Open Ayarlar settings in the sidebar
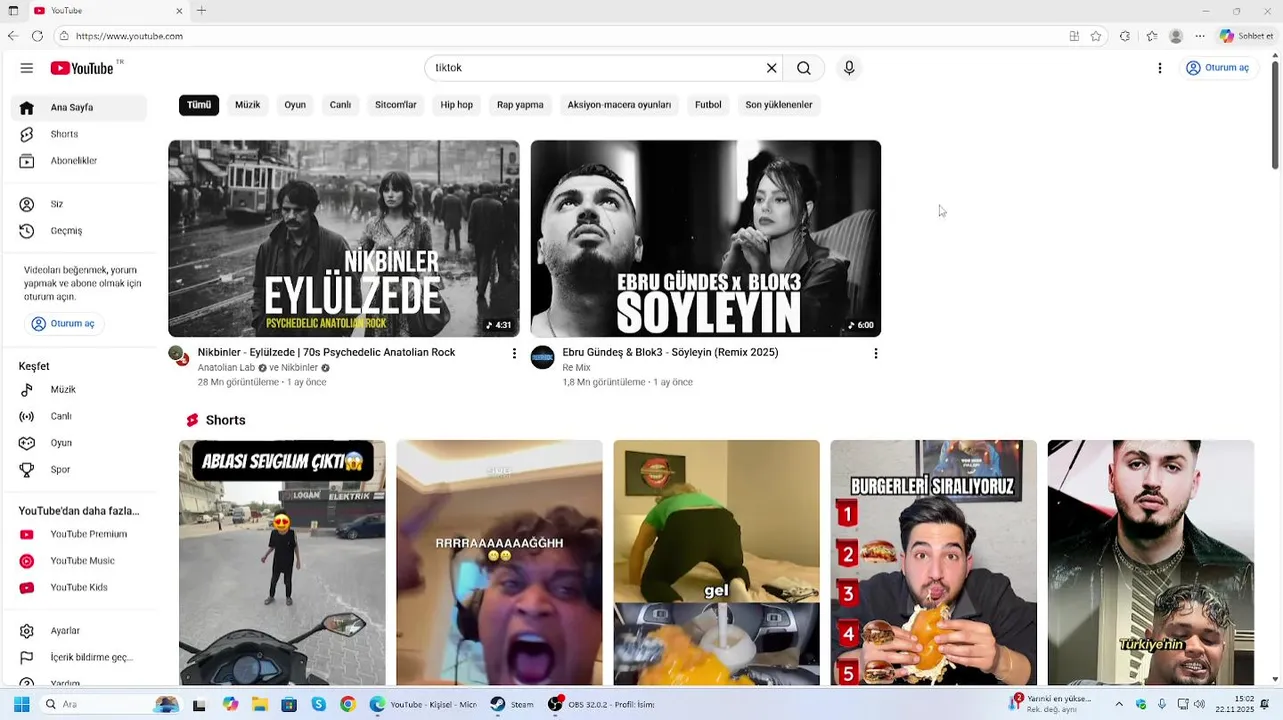1283x720 pixels. (79, 631)
